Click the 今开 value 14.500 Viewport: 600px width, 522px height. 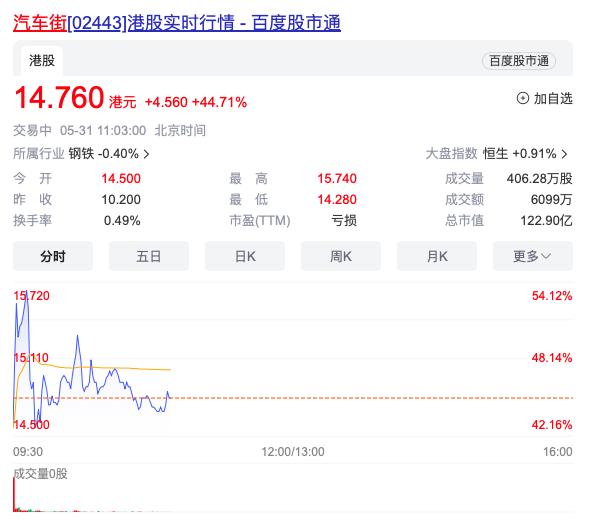click(121, 178)
